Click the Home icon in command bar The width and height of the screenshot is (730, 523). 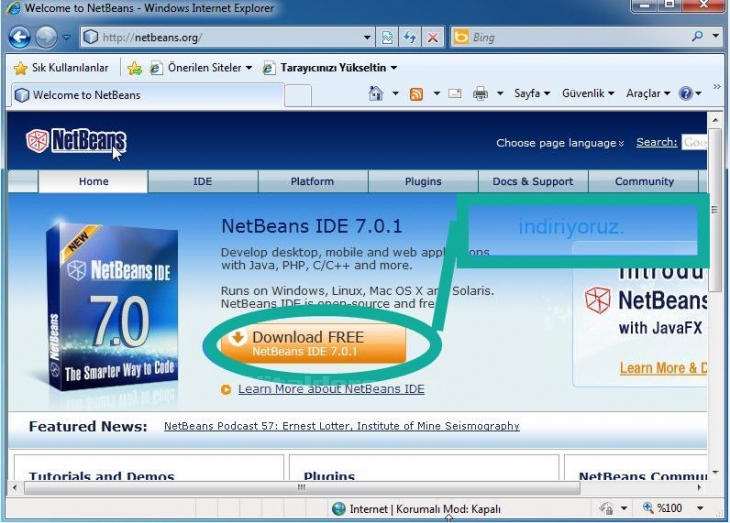376,94
